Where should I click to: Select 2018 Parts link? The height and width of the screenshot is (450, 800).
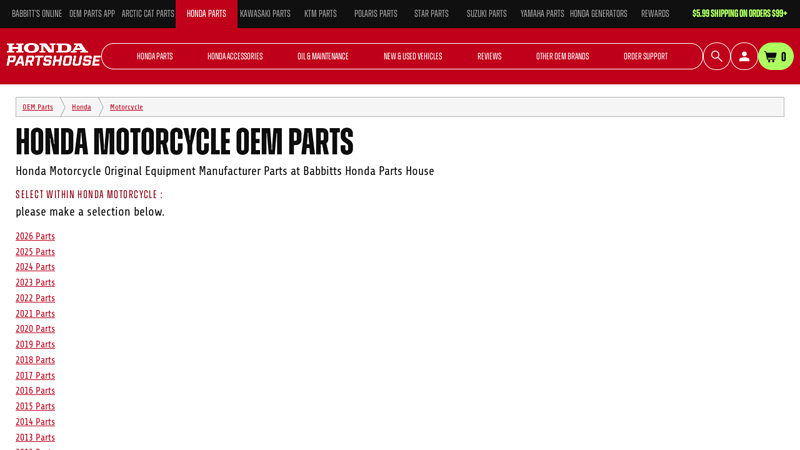tap(35, 360)
